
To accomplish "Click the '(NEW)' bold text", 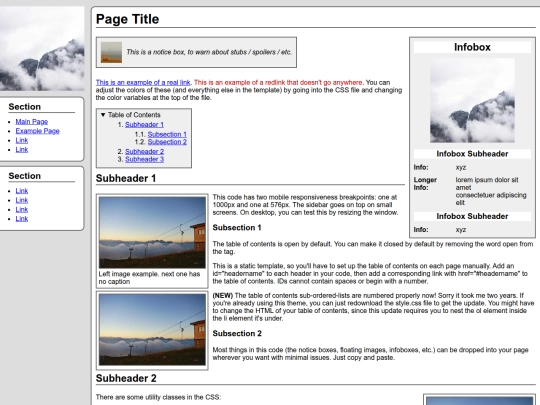I will coord(222,296).
